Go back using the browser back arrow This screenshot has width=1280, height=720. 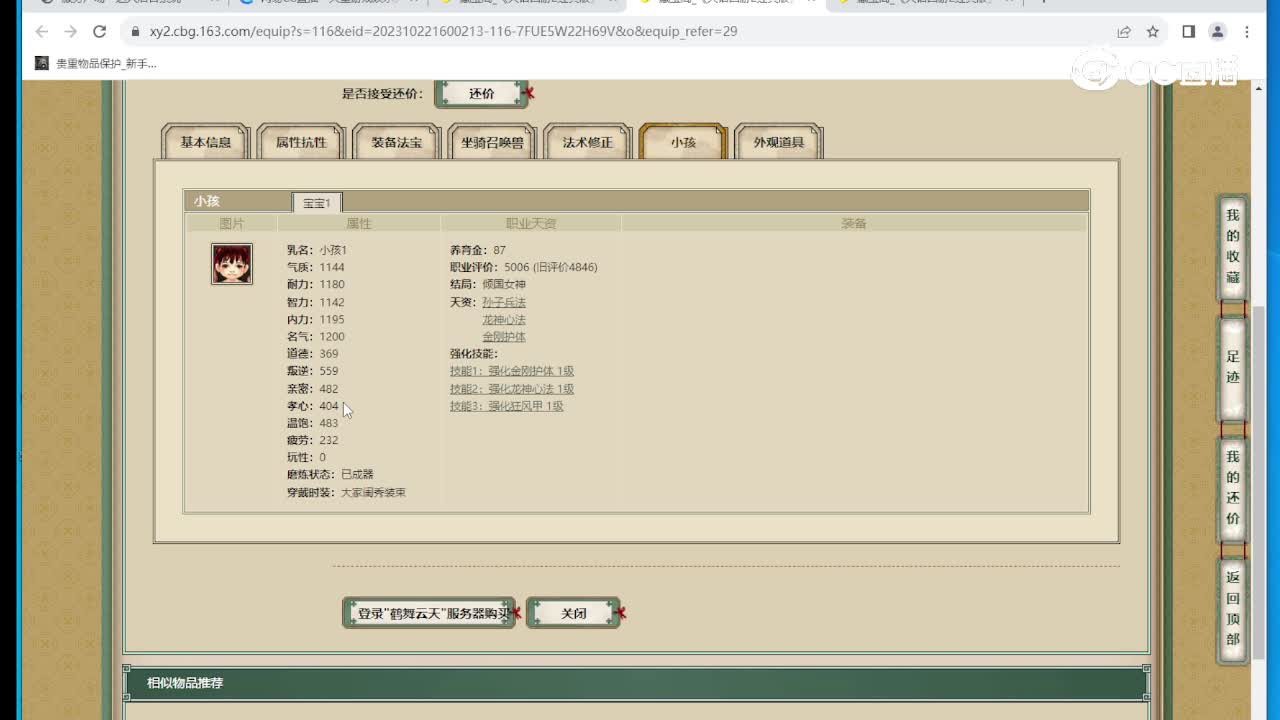coord(42,31)
